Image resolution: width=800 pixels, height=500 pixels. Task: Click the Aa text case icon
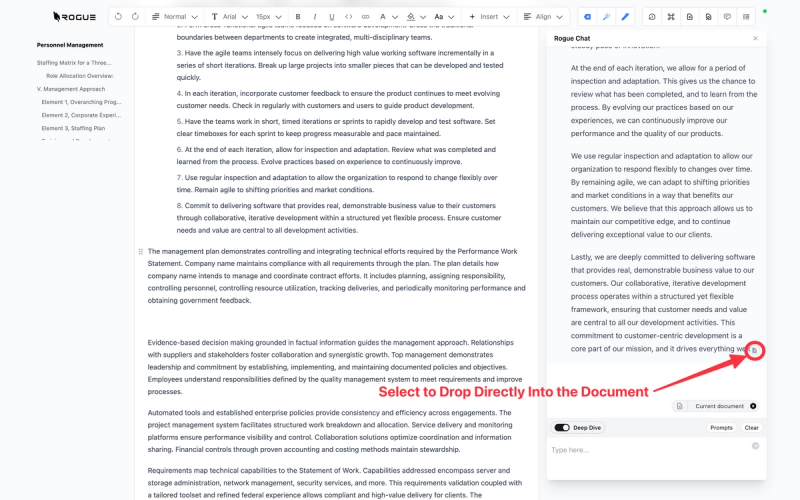coord(438,17)
